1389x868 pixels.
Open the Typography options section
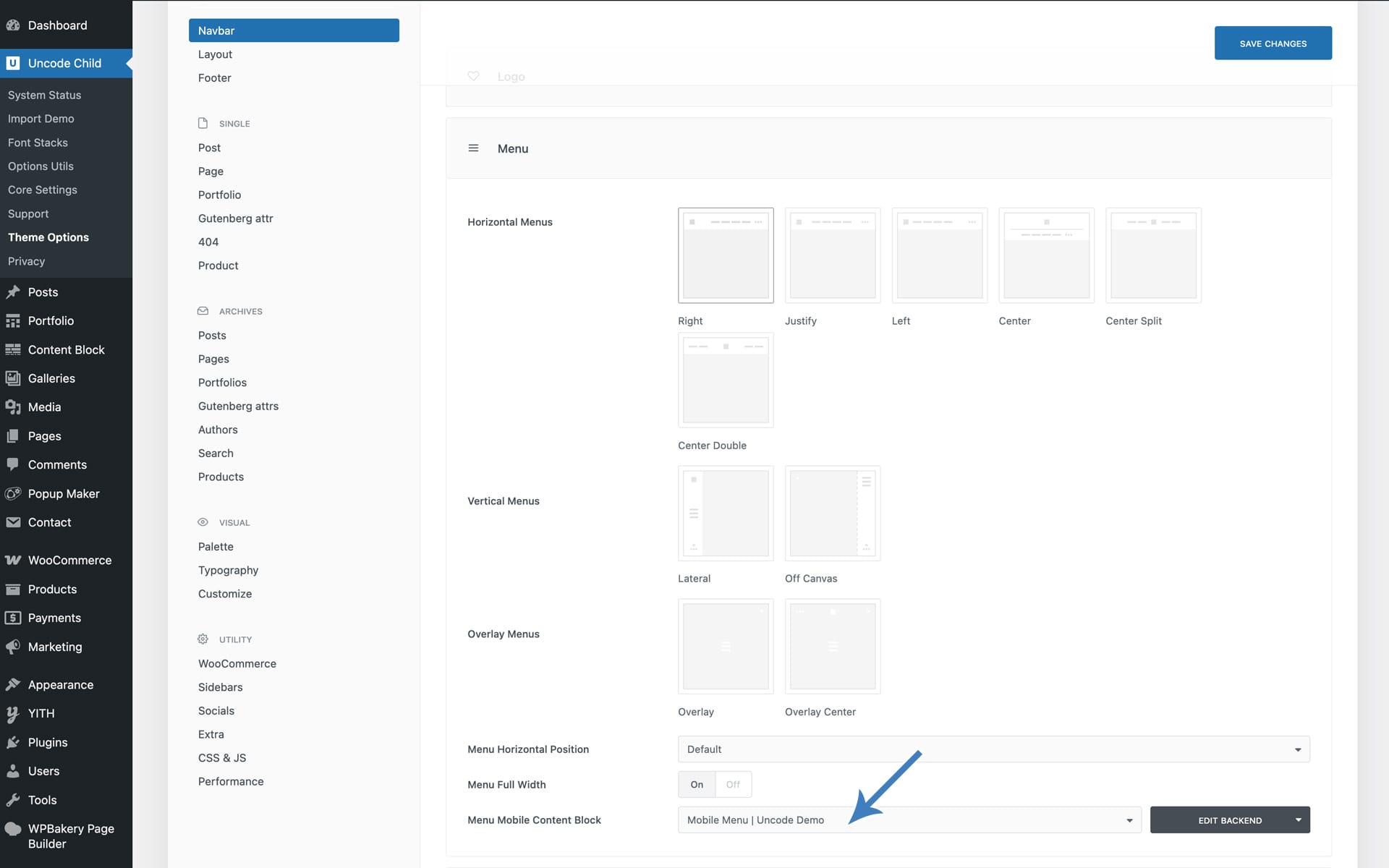click(x=228, y=570)
